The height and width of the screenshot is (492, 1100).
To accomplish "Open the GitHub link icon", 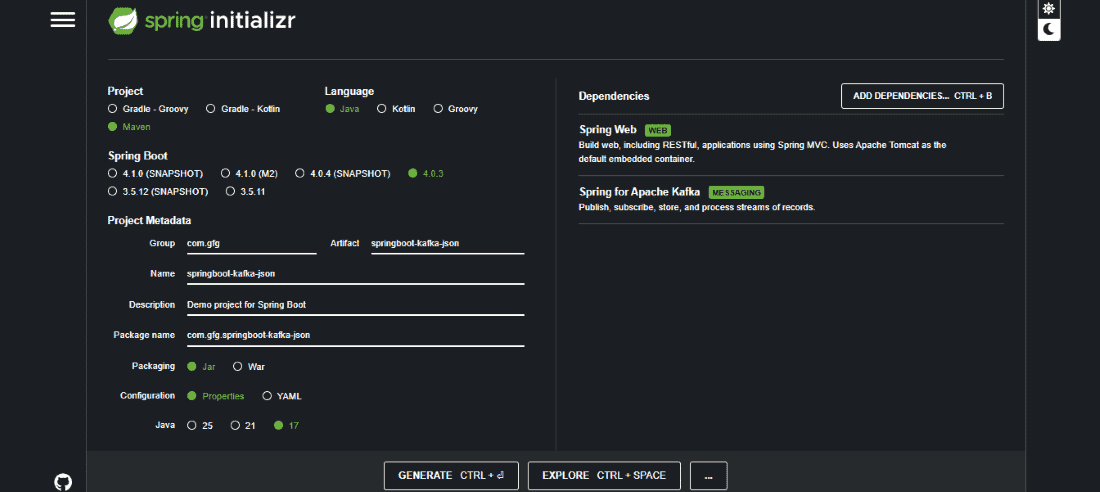I will pos(62,482).
